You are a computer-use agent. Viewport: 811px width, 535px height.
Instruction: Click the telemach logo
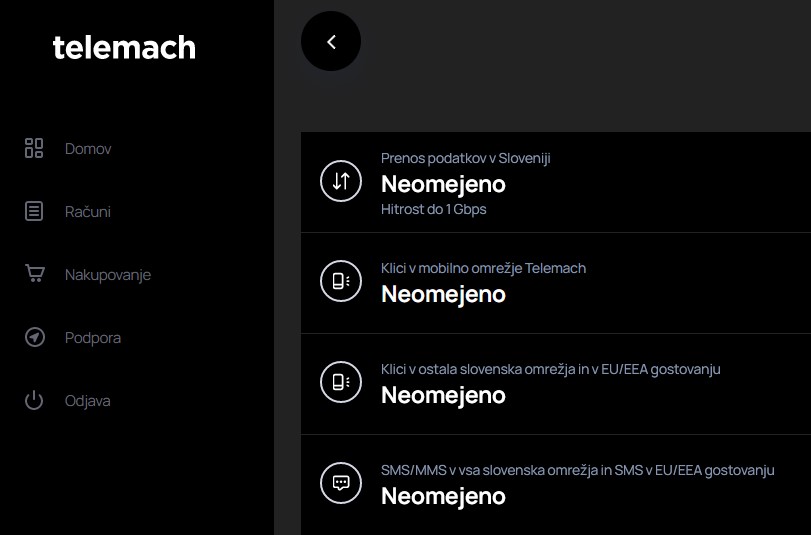coord(124,47)
